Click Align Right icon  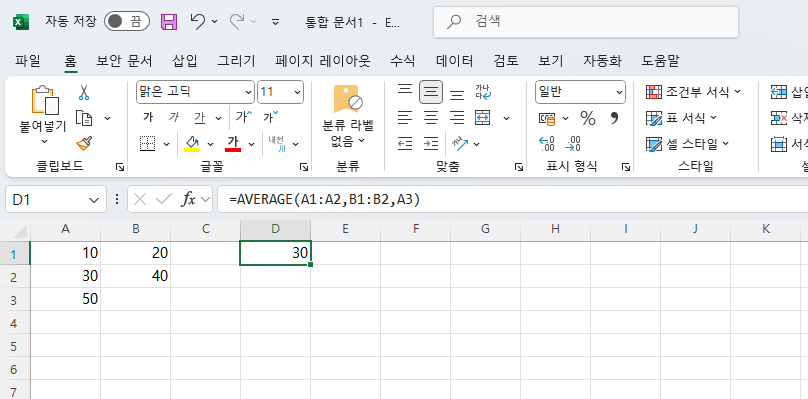click(x=457, y=118)
